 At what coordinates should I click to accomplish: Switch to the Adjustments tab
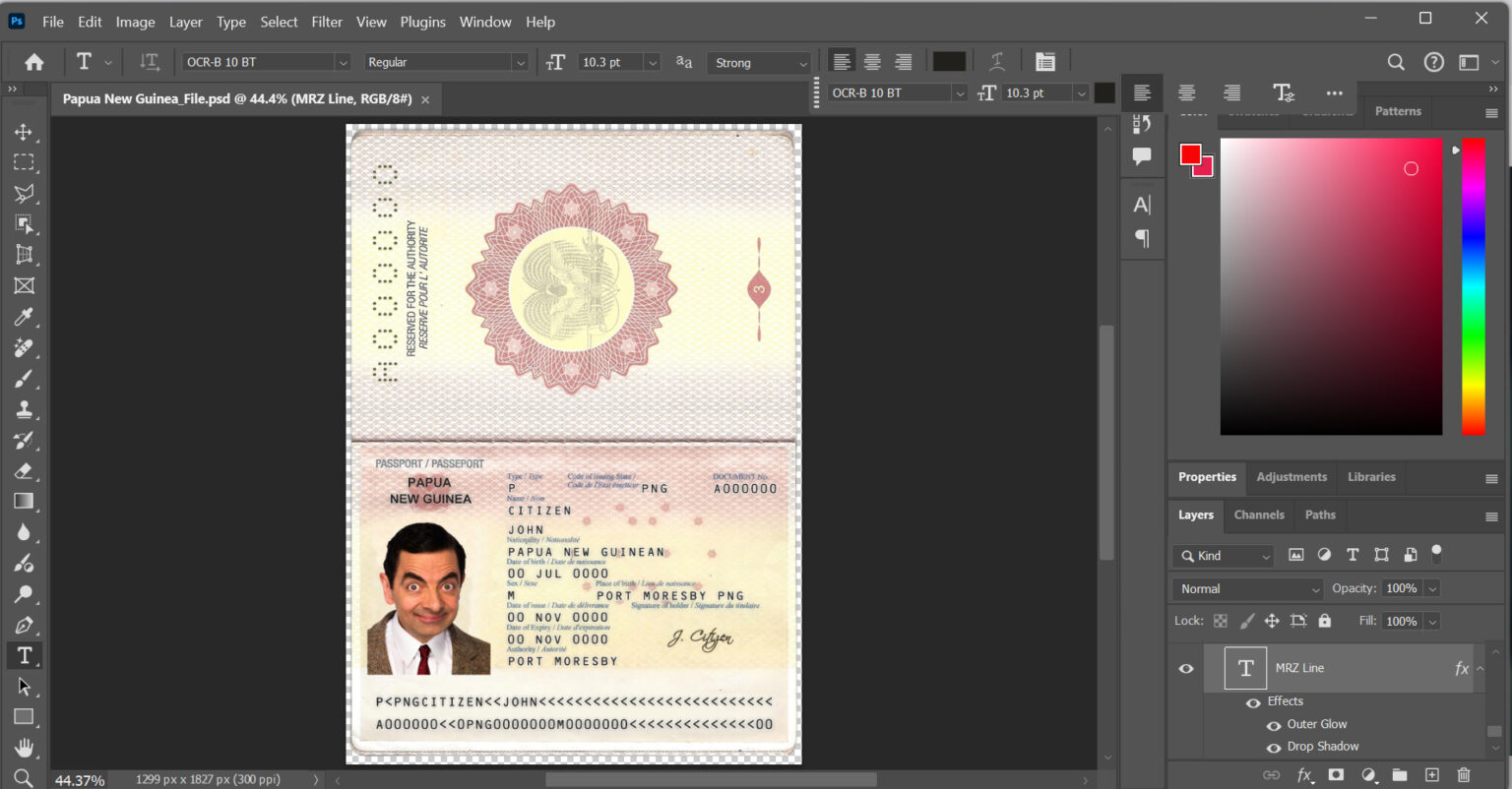tap(1291, 477)
